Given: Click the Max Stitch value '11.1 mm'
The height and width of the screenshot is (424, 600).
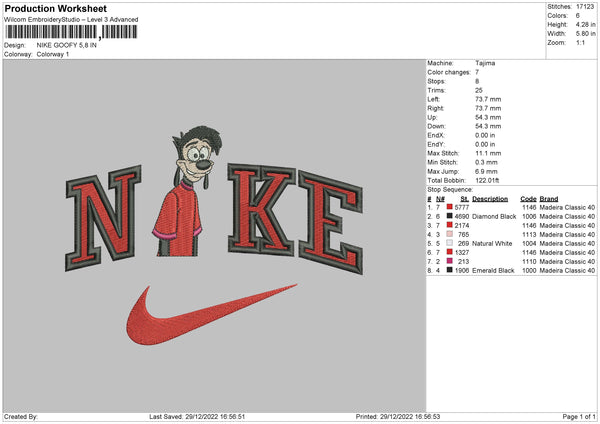Looking at the screenshot, I should (488, 153).
